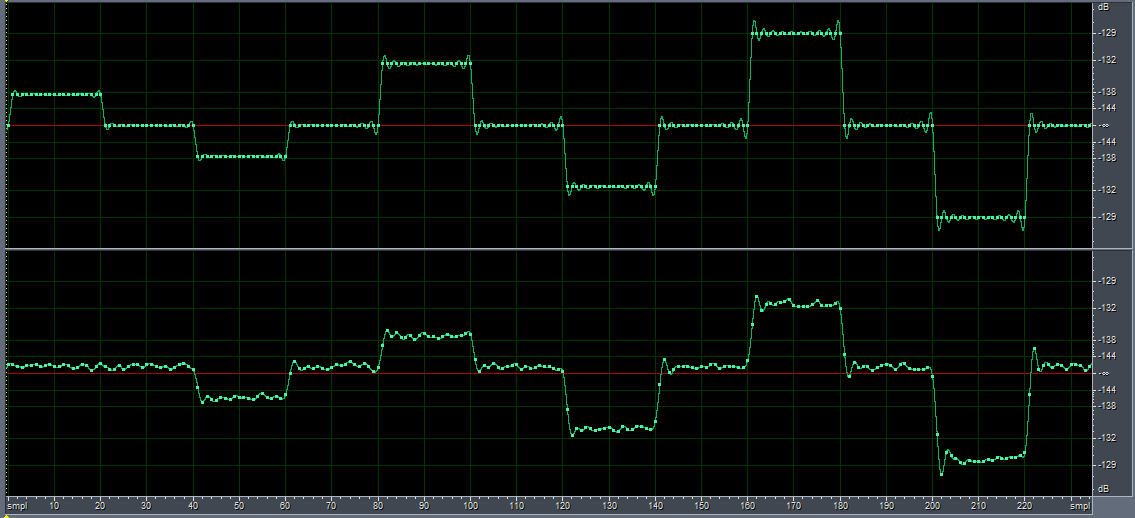1135x518 pixels.
Task: Select the 50 sample ruler label
Action: click(239, 506)
